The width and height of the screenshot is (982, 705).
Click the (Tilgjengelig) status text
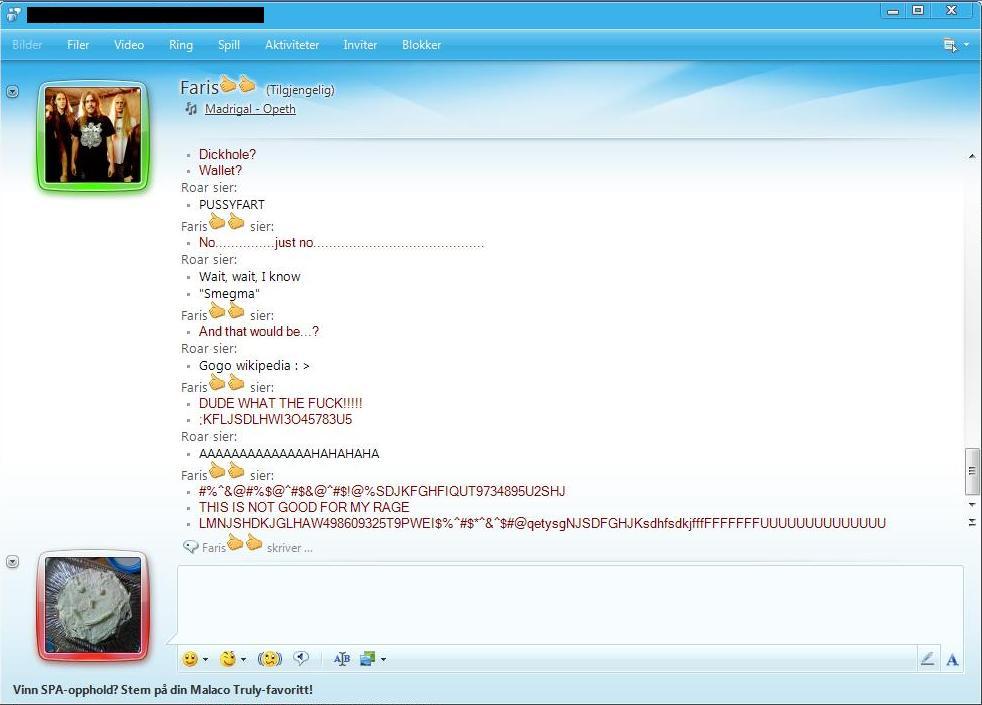300,90
